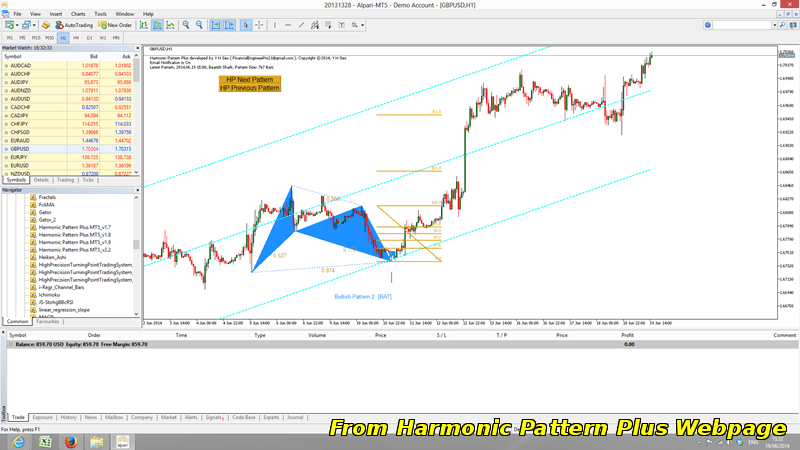Viewport: 800px width, 450px height.
Task: Select the Fibonacci retracement tool
Action: coord(328,25)
